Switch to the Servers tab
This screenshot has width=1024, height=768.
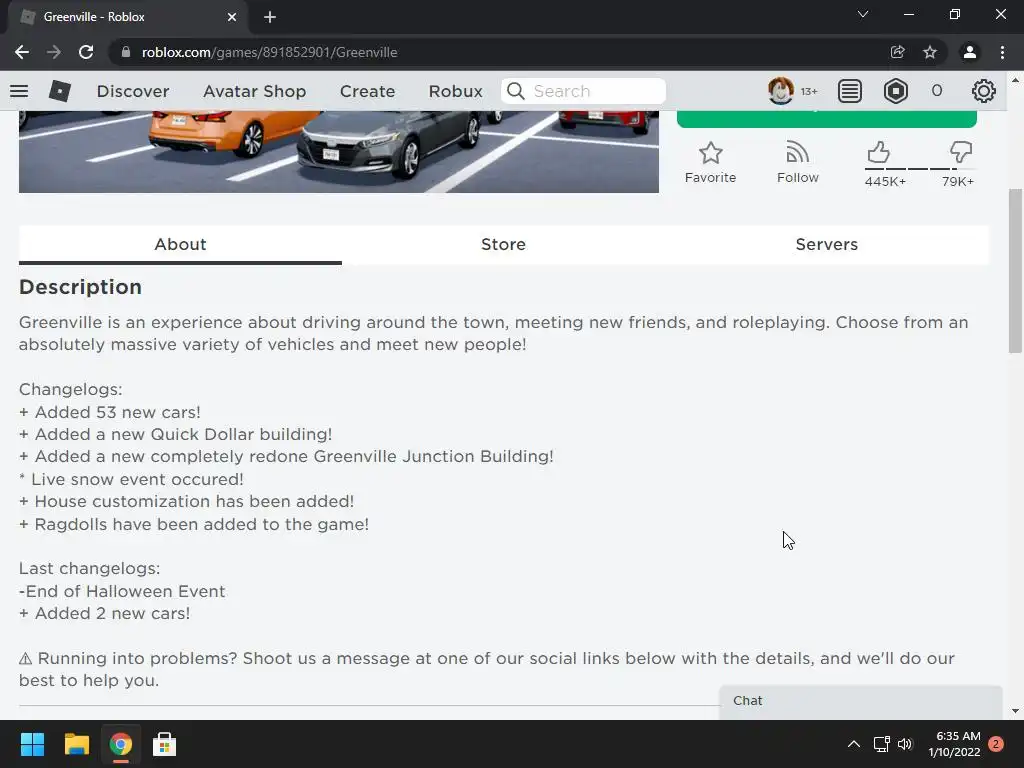point(827,244)
